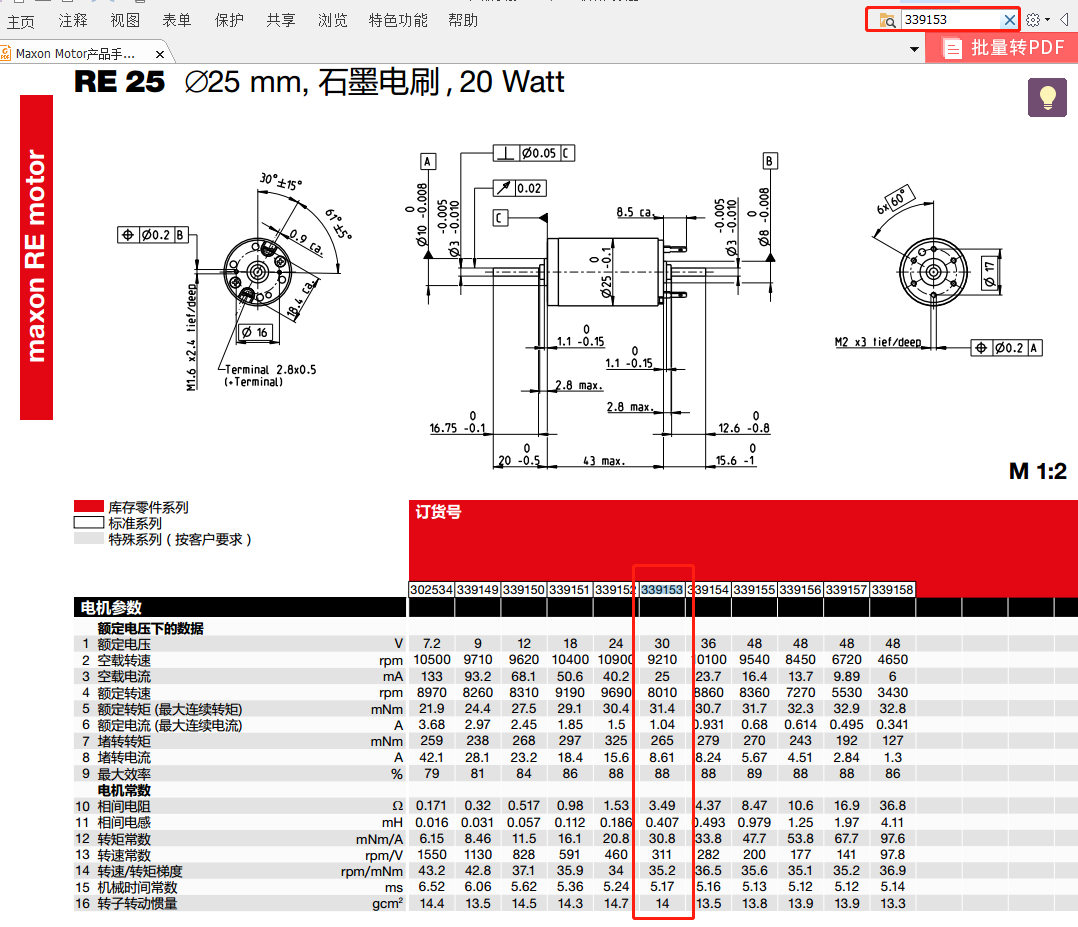Click the Foxit PDF icon on the document tab
Screen dimensions: 1078x927
pyautogui.click(x=8, y=53)
